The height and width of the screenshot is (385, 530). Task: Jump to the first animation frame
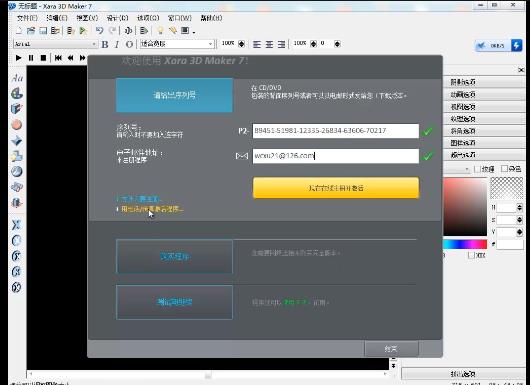pyautogui.click(x=58, y=58)
